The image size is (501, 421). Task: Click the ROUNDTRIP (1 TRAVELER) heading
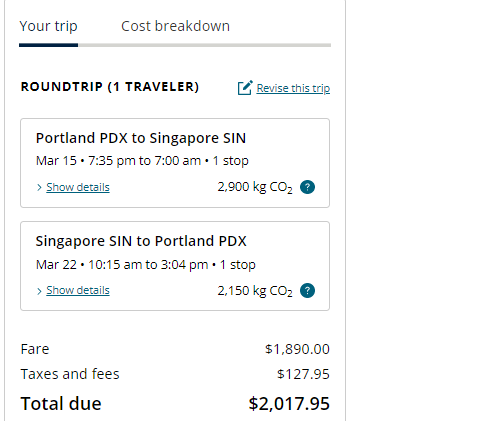[x=110, y=87]
